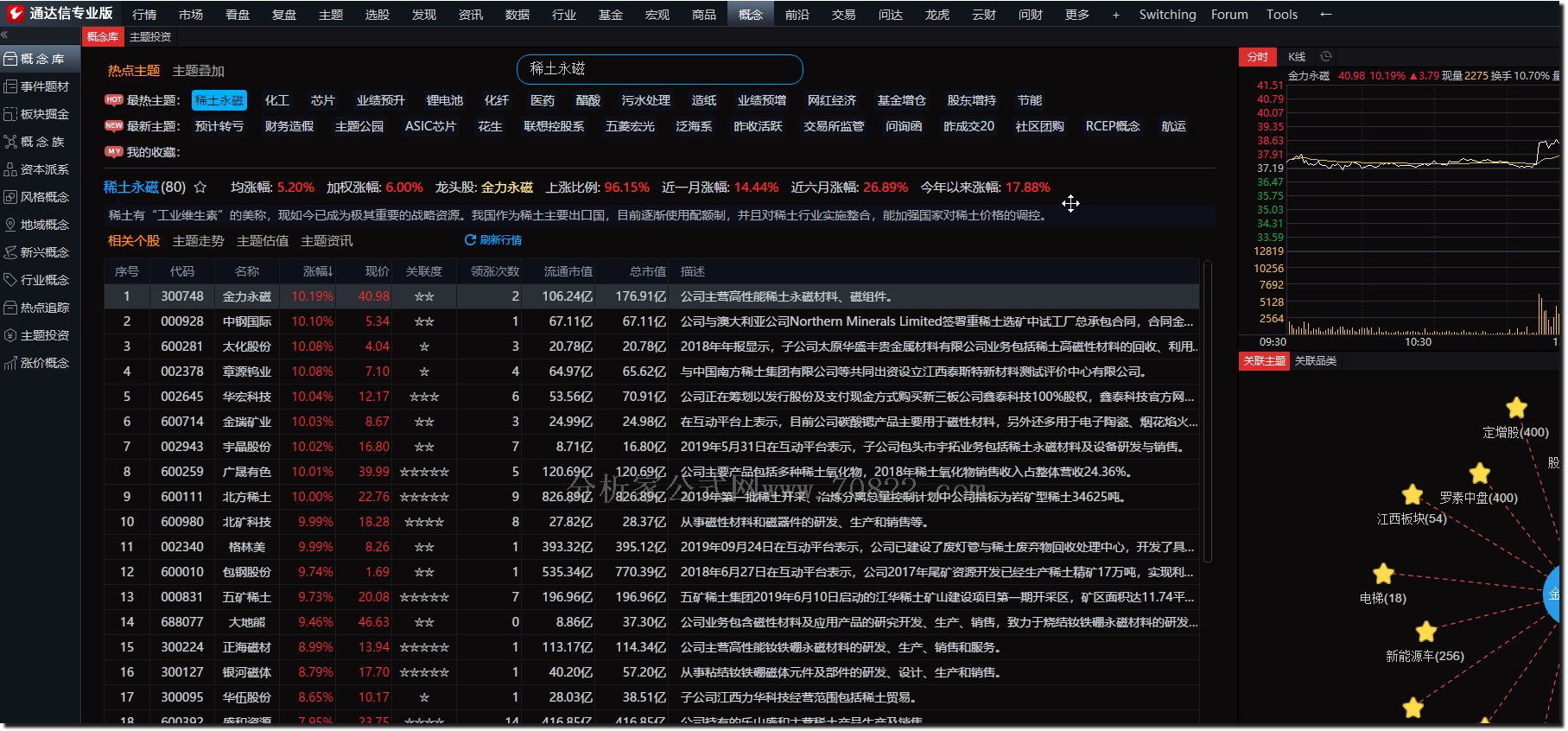Image resolution: width=1568 pixels, height=731 pixels.
Task: Click the plus icon in the top menu
Action: 1115,15
